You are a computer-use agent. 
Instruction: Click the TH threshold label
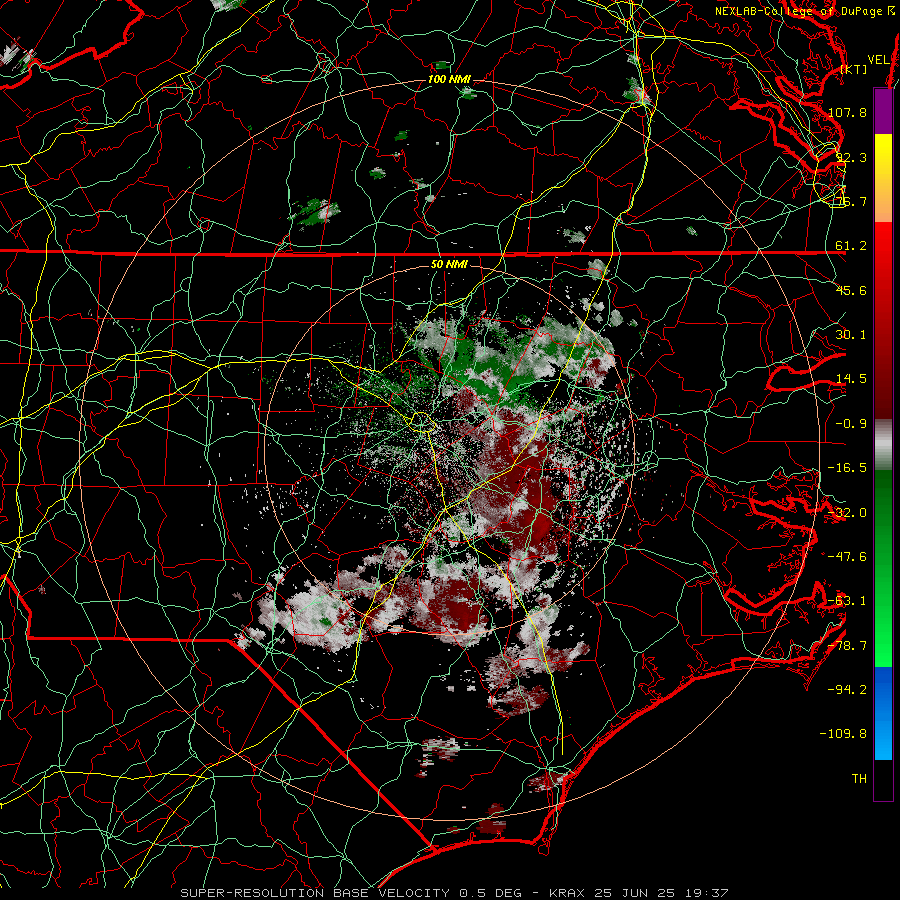[859, 779]
